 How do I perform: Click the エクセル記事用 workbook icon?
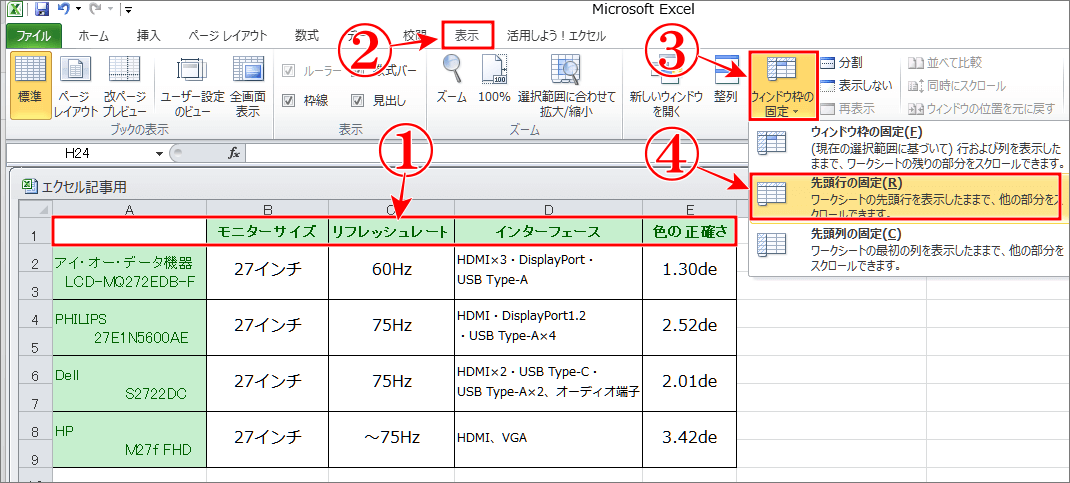(x=29, y=186)
